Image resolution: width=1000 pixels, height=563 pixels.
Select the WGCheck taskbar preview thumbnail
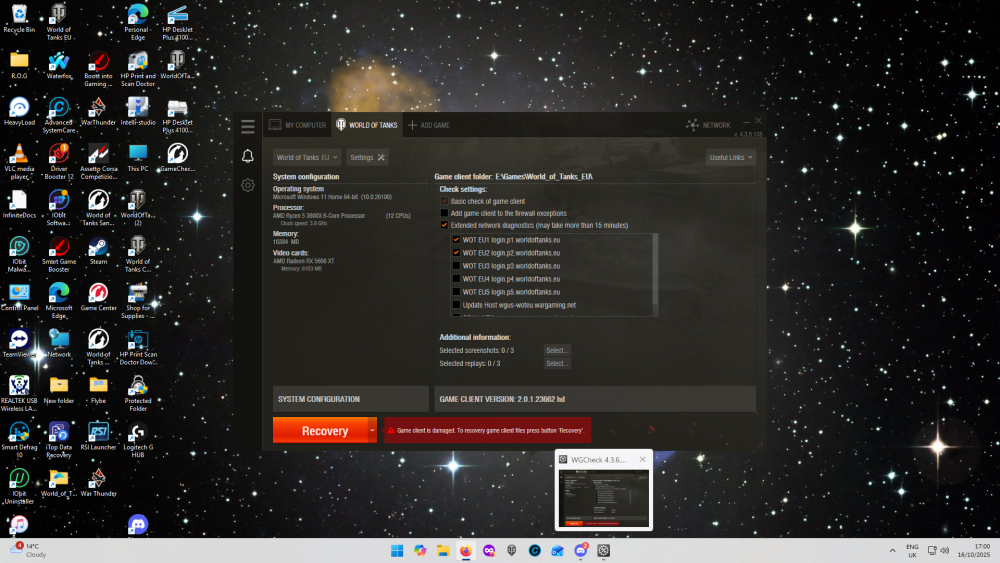point(603,499)
